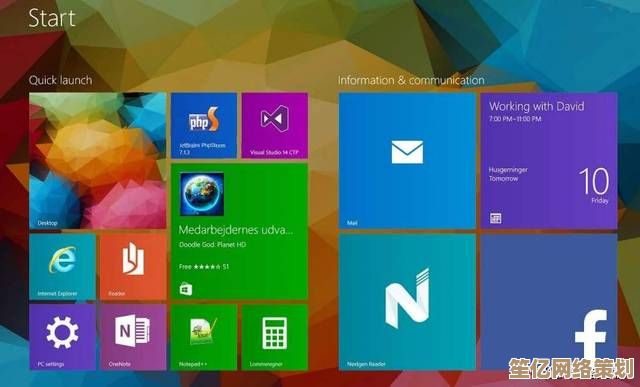Open calendar tile Working with David
Viewport: 640px width, 387px height.
[x=549, y=160]
